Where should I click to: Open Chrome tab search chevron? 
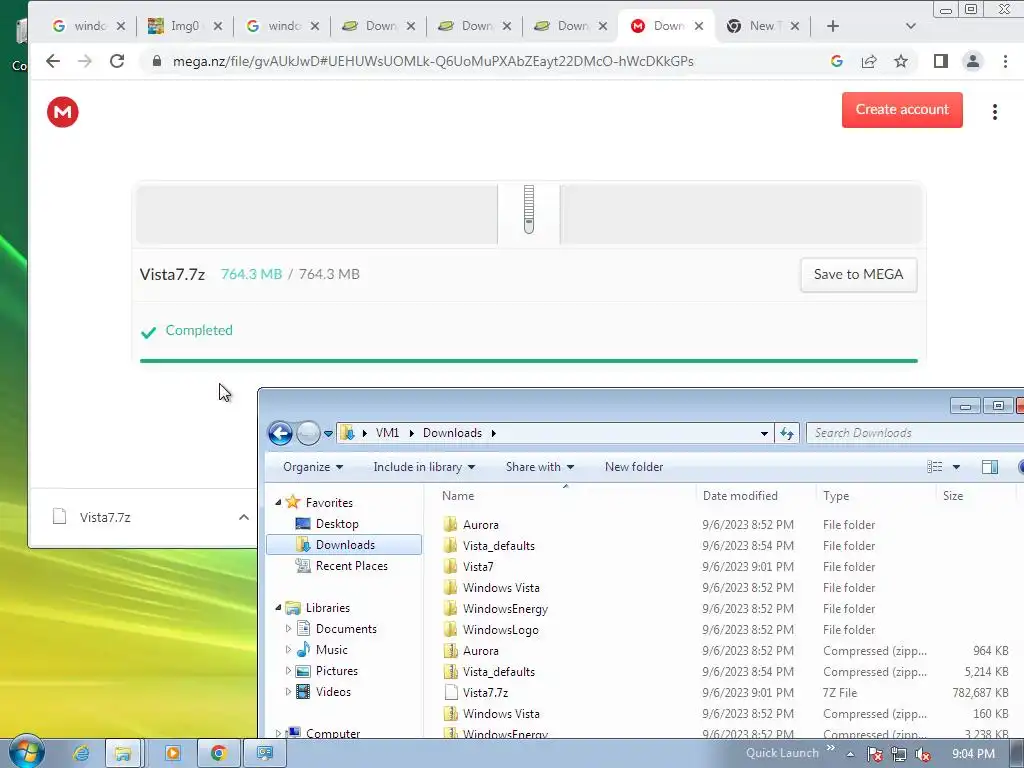[x=910, y=26]
